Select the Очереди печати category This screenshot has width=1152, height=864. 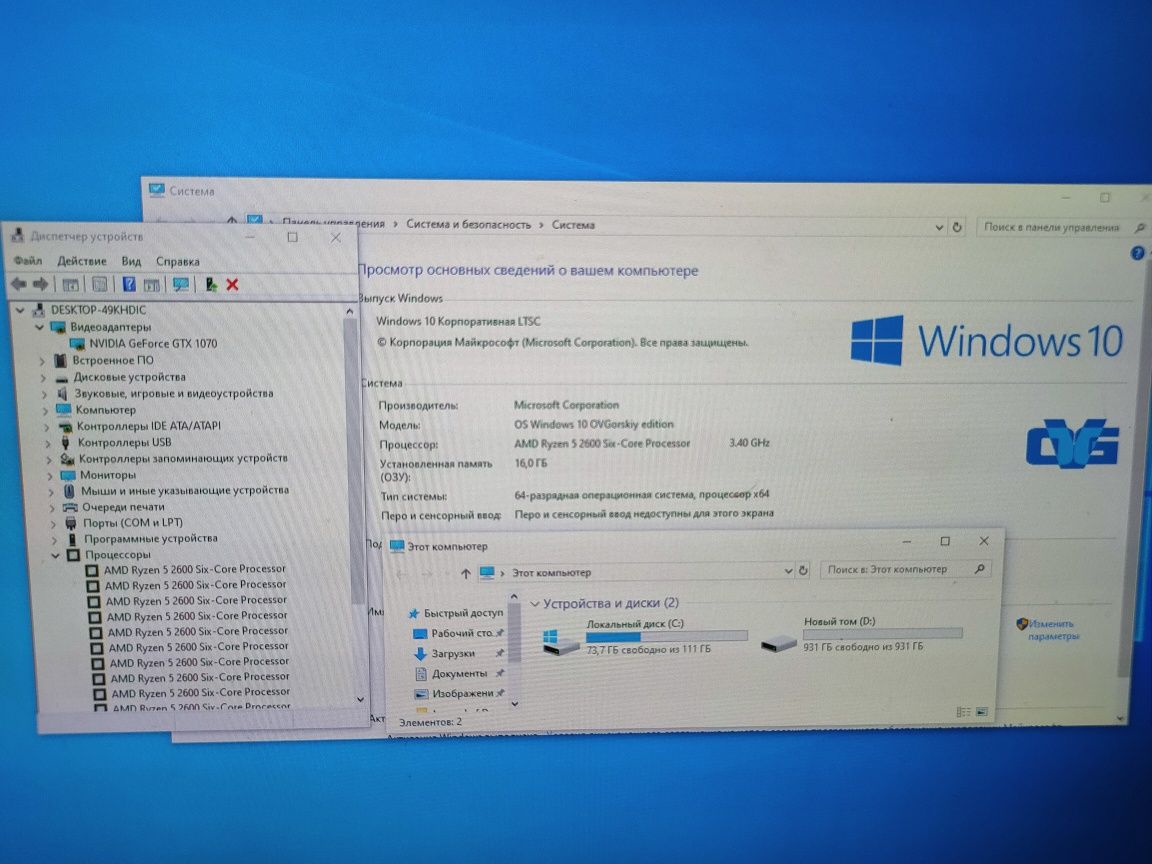pyautogui.click(x=123, y=507)
